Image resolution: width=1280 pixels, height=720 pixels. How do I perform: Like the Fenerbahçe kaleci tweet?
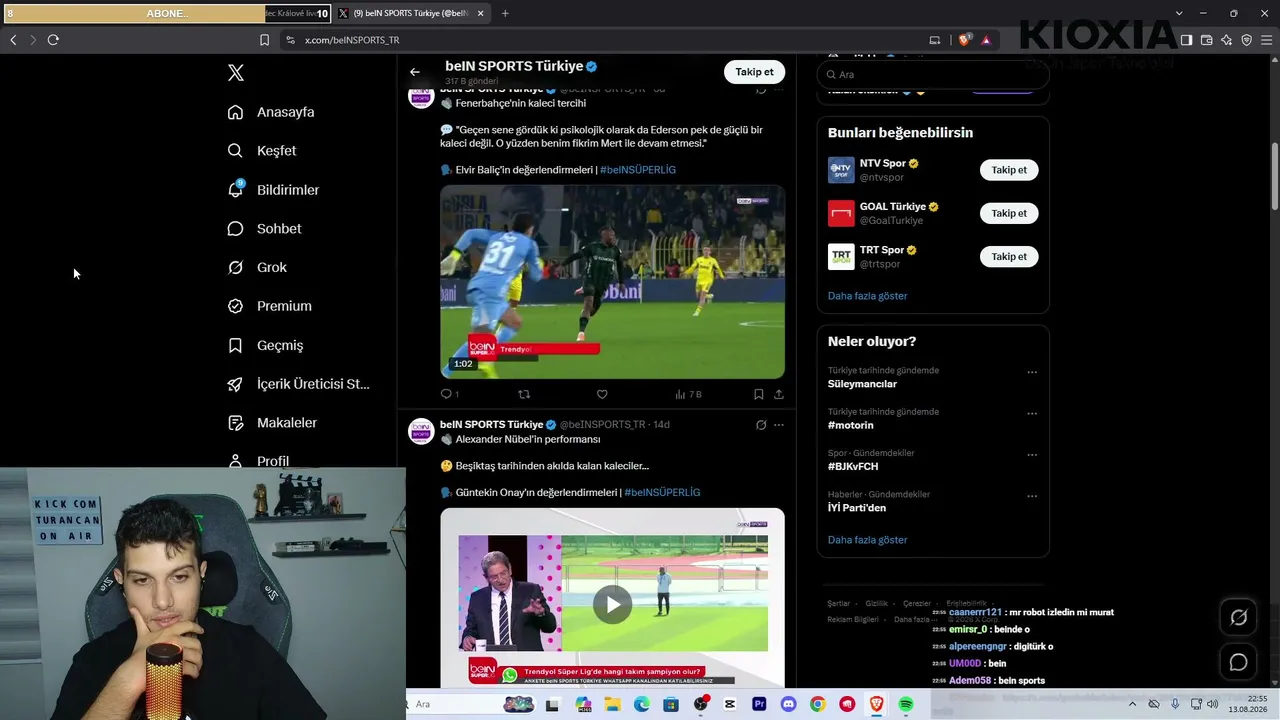tap(602, 394)
